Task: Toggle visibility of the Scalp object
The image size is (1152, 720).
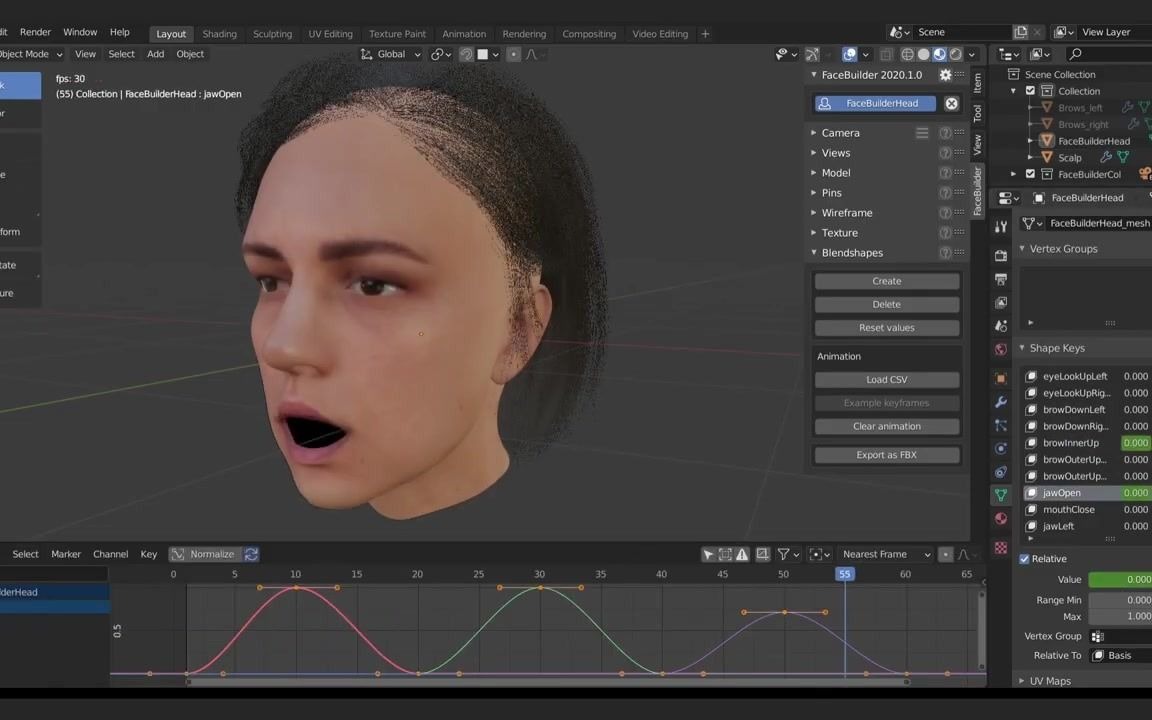Action: [1148, 157]
